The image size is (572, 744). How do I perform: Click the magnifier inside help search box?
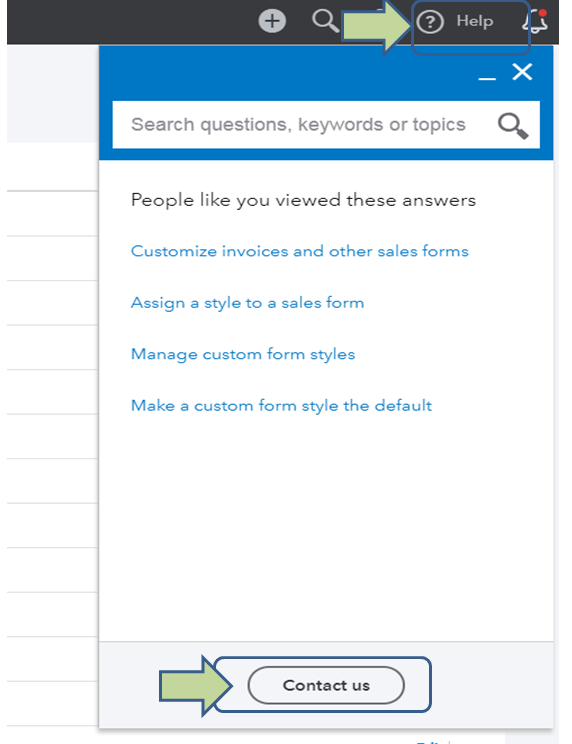tap(513, 126)
